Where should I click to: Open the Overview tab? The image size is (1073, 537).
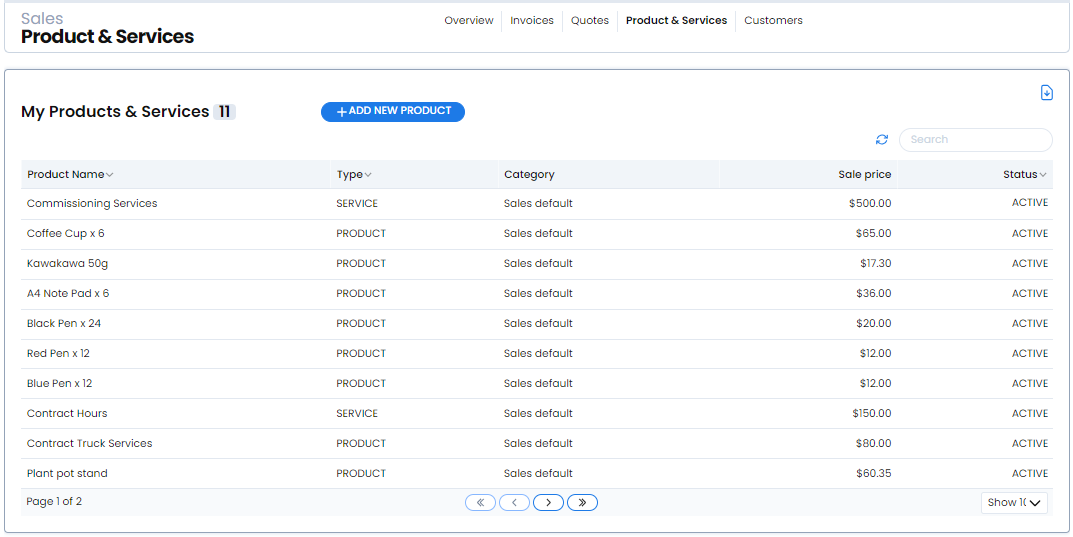click(x=469, y=21)
